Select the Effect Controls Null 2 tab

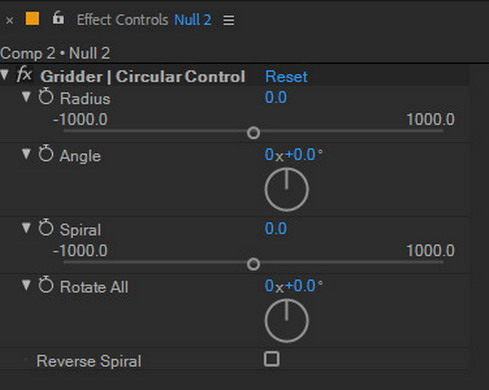144,20
